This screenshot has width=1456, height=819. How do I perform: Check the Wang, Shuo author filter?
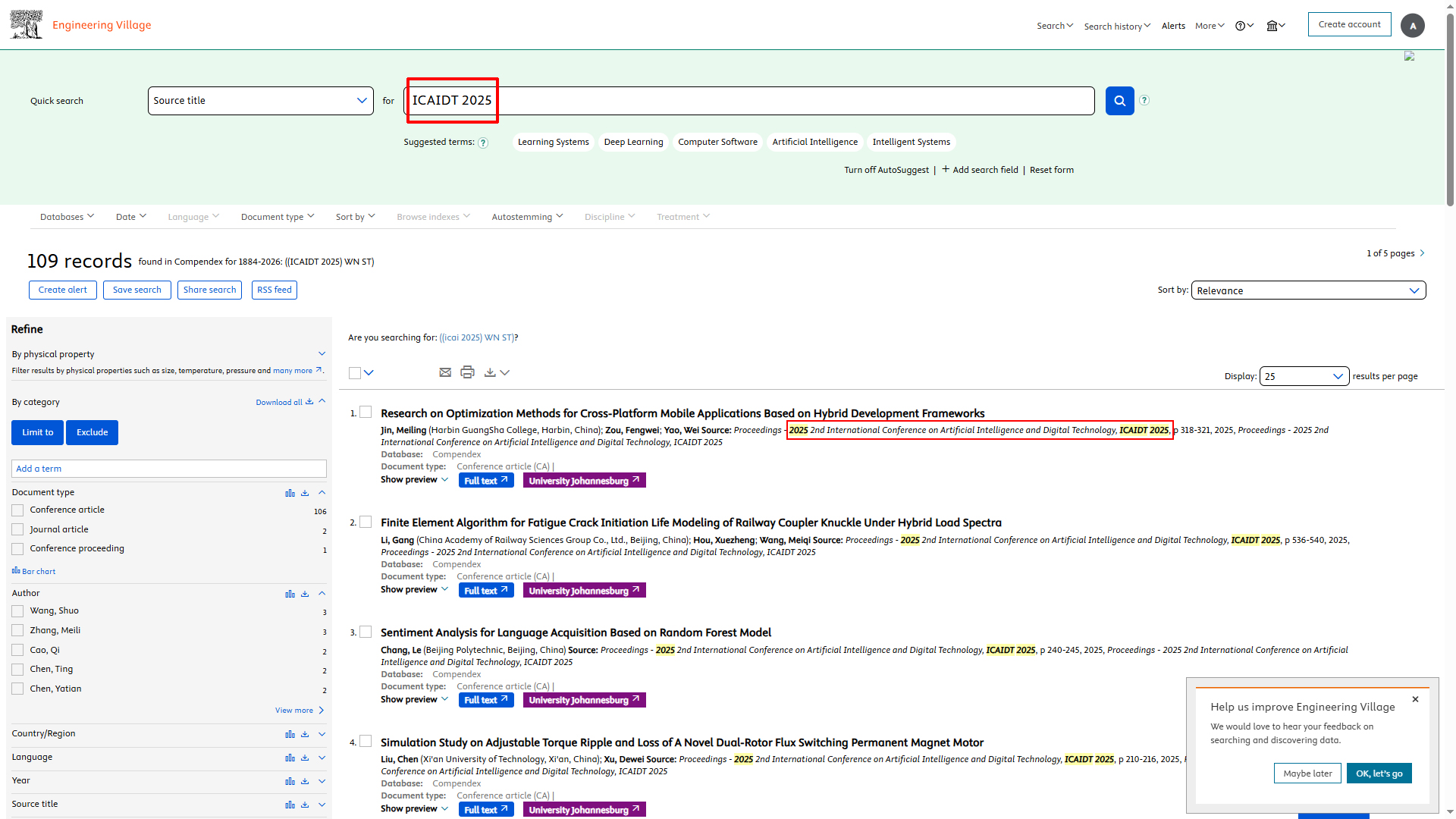point(17,611)
